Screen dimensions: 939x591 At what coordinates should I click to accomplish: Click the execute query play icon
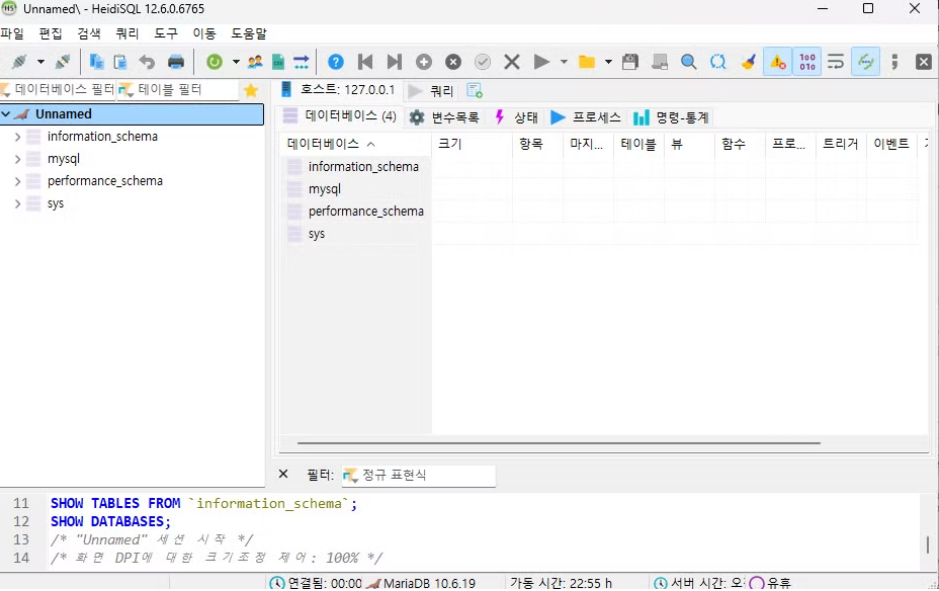pos(541,62)
